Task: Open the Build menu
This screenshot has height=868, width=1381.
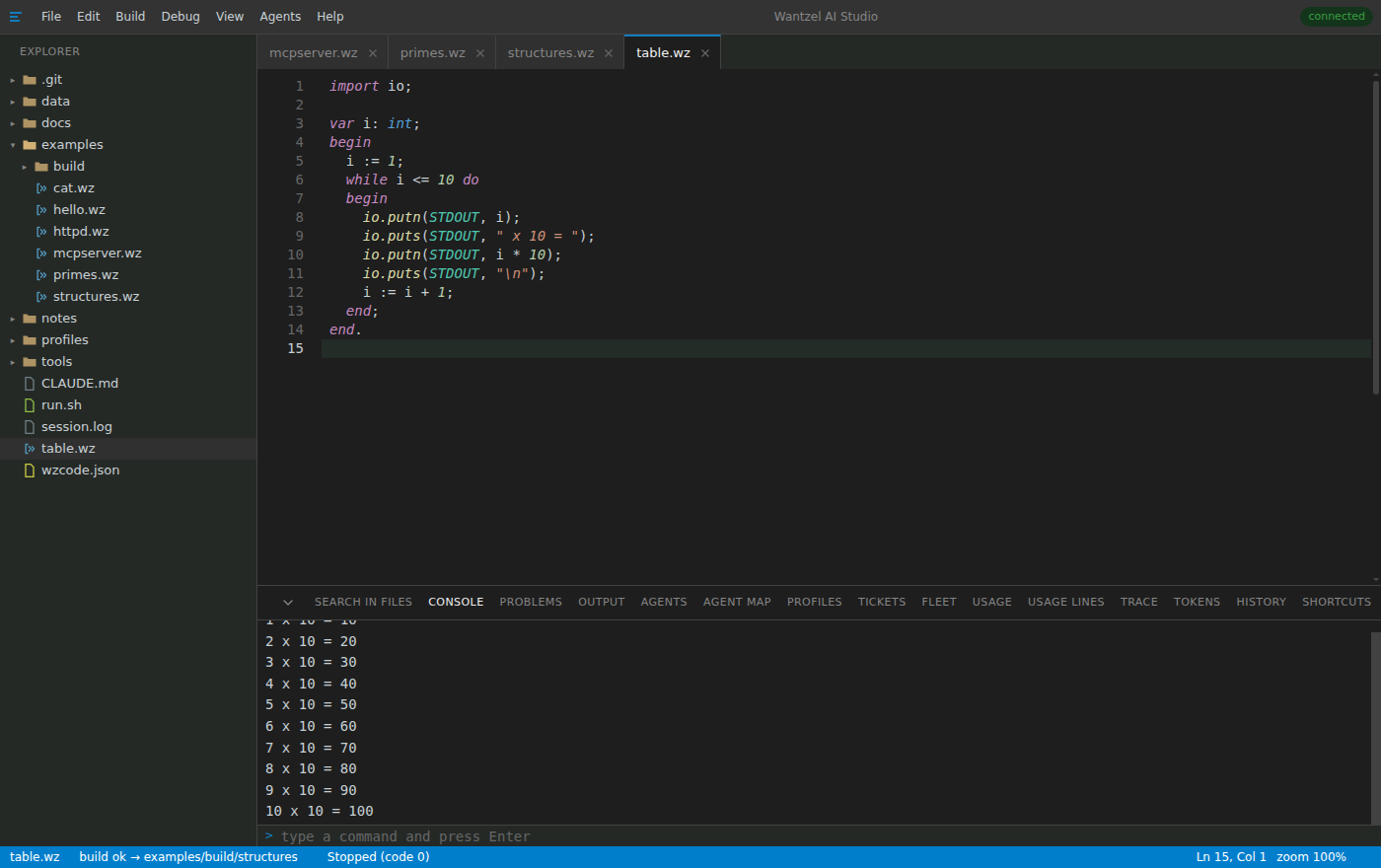Action: (130, 17)
